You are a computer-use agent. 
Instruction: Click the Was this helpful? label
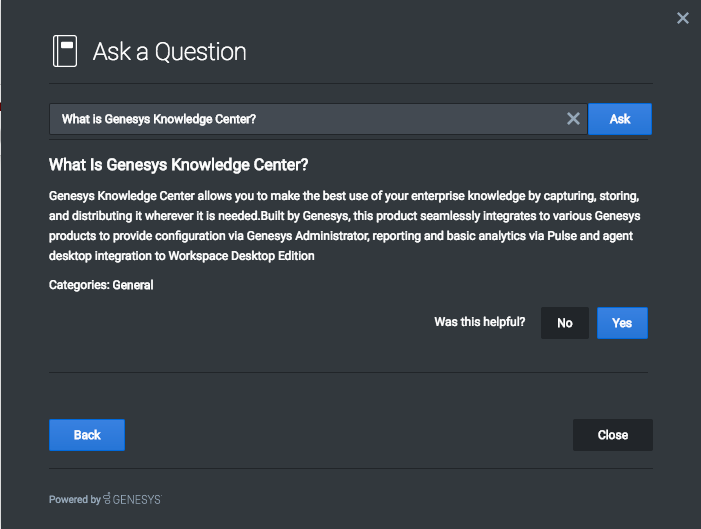[480, 322]
